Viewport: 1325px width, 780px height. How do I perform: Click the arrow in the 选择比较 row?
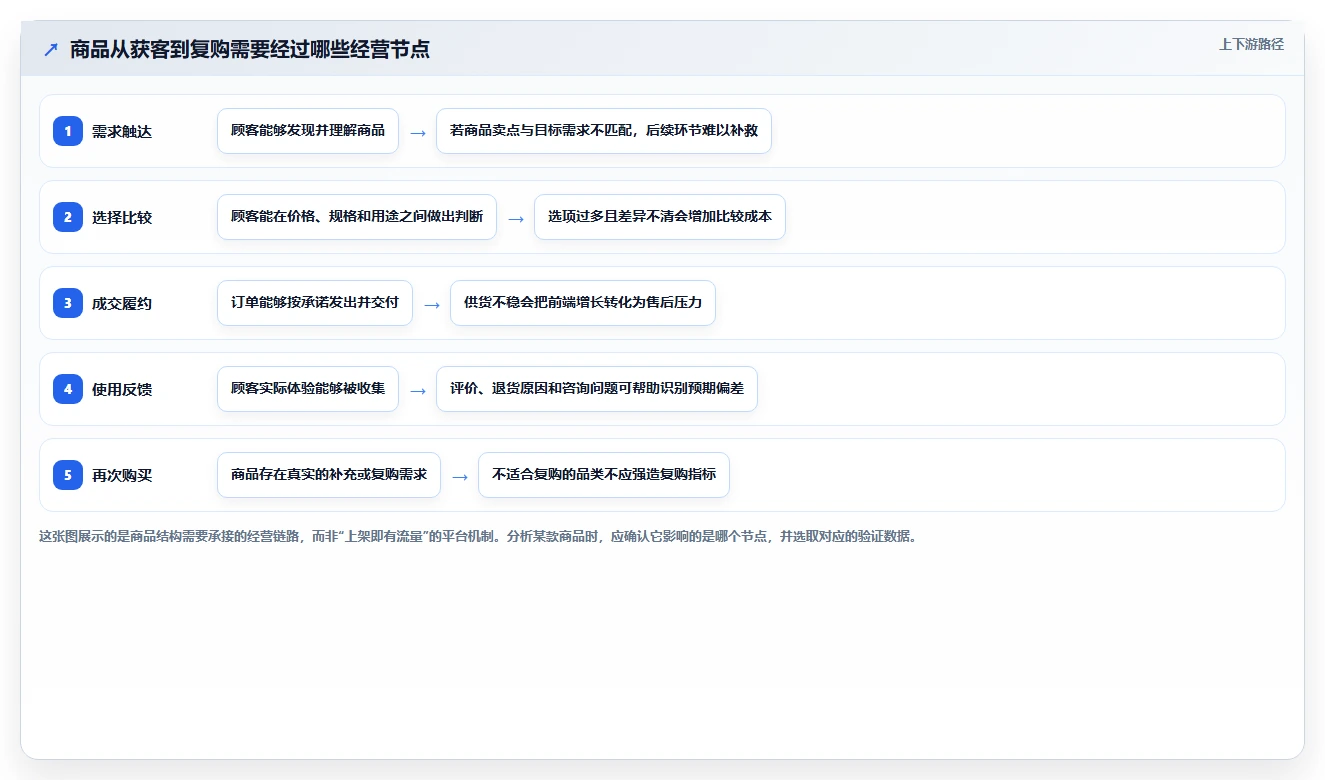pos(516,218)
